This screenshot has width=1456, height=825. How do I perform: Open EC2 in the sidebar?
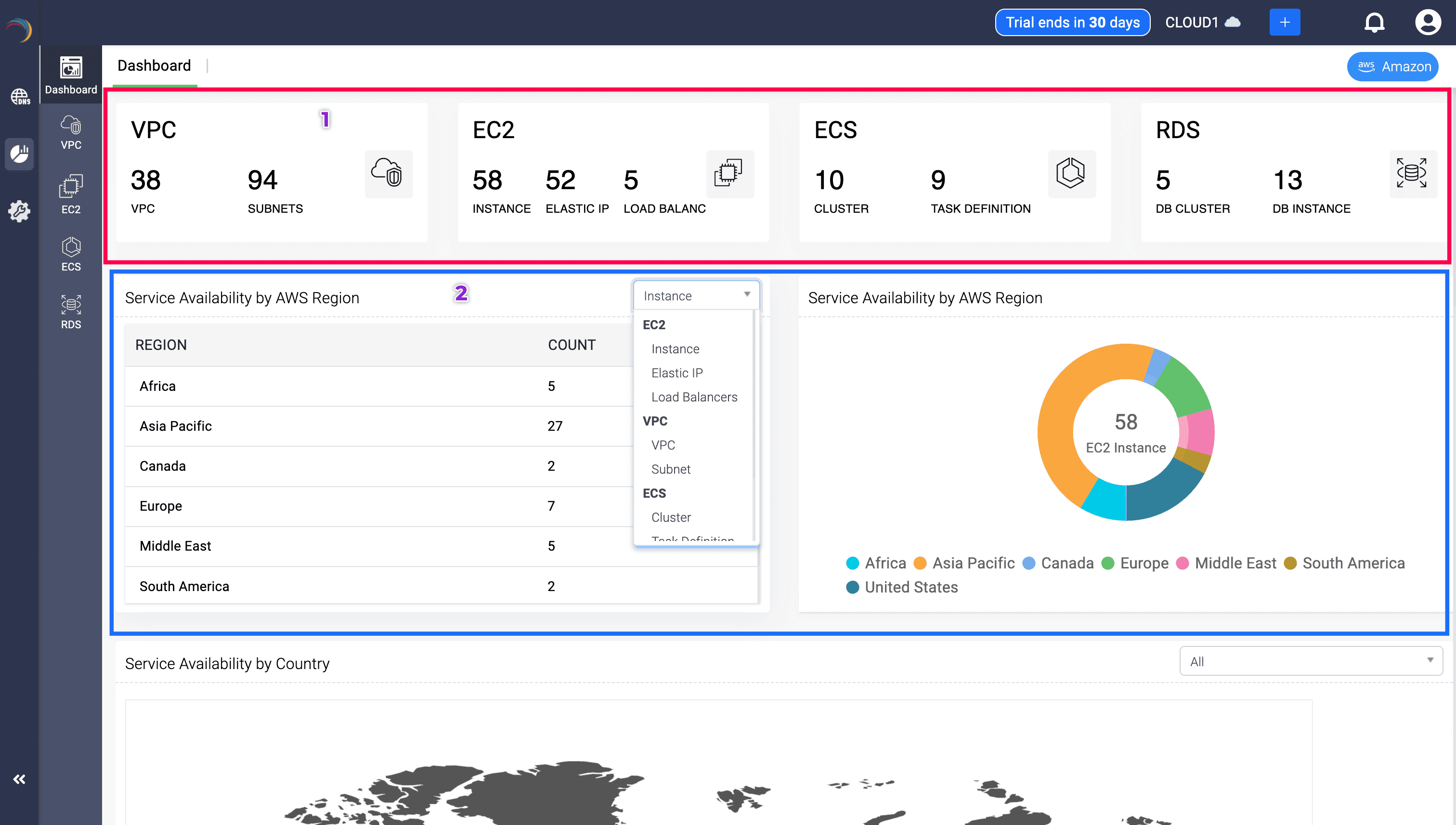[x=71, y=194]
